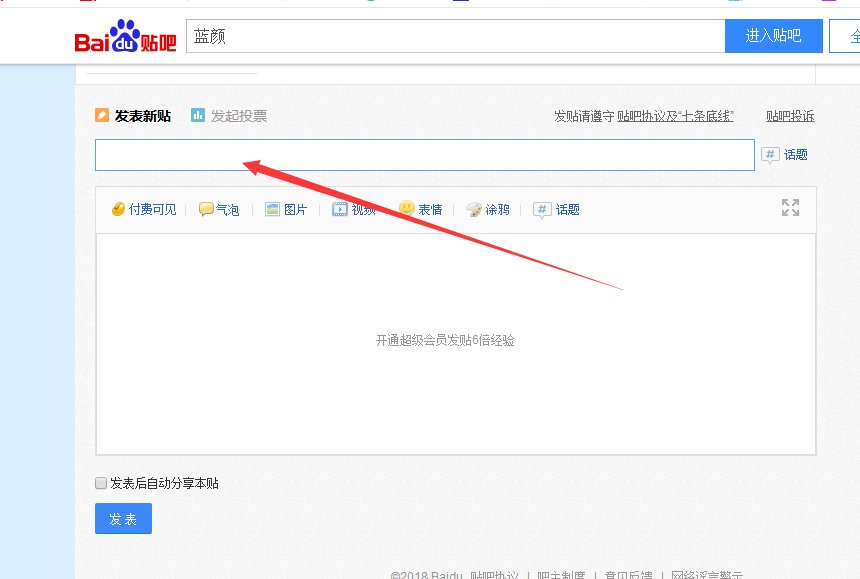
Task: Select the 付费可见 (paid visibility) tool
Action: click(143, 209)
